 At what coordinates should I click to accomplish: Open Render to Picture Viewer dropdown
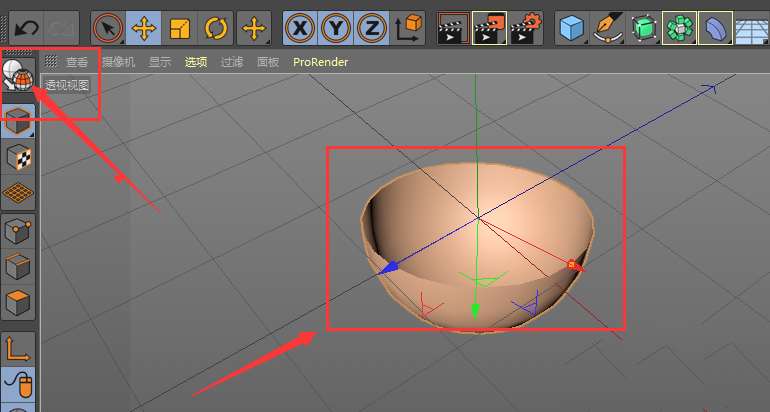click(490, 28)
